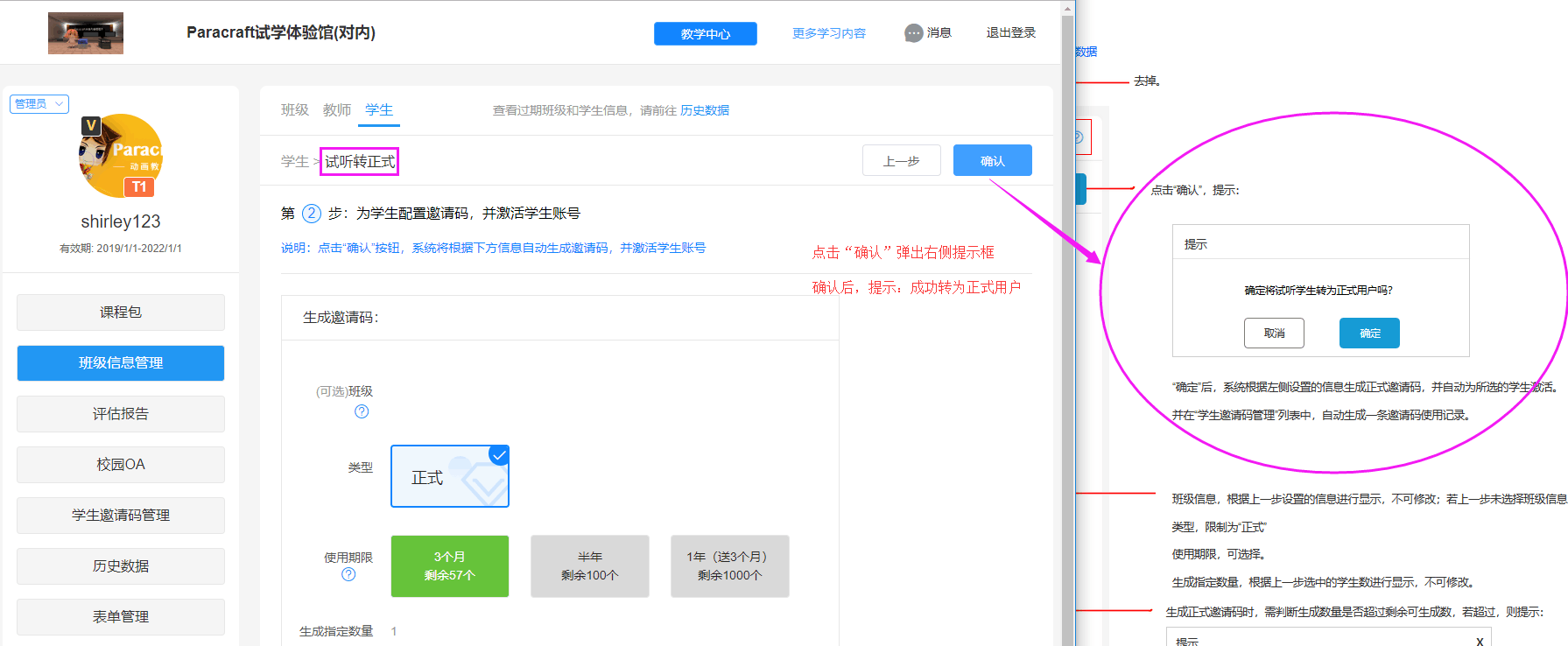Click the Paracraft logo thumbnail in header
This screenshot has height=646, width=1568.
point(86,33)
